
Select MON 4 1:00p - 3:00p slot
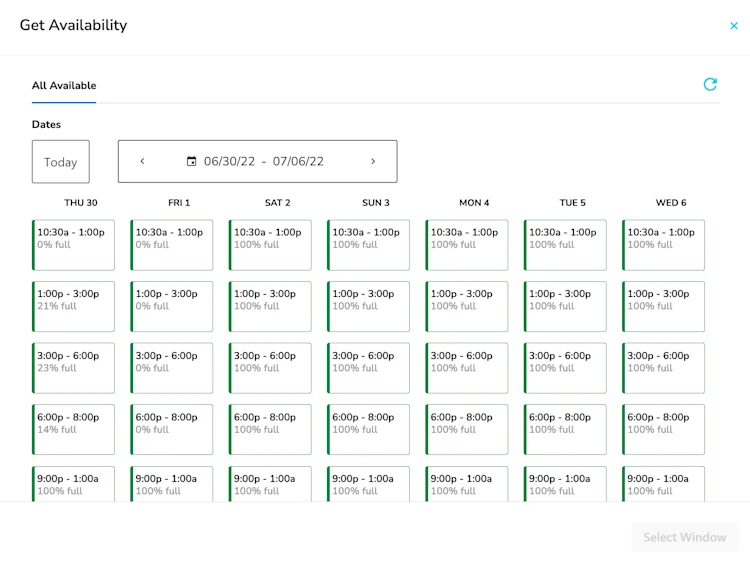point(467,307)
